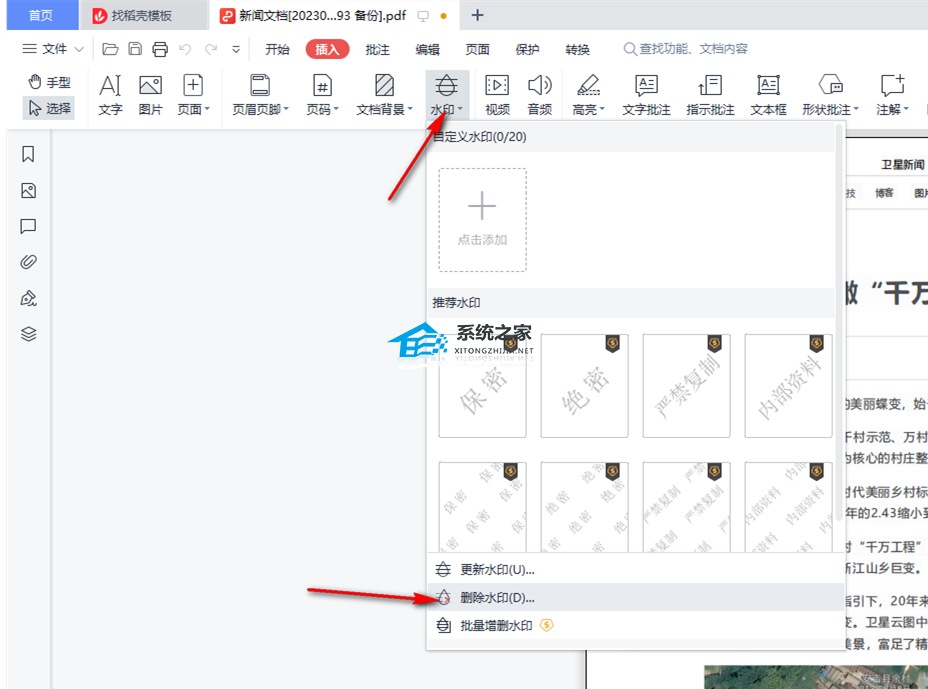This screenshot has height=689, width=928.
Task: Click the 博客 link in the document
Action: point(884,193)
